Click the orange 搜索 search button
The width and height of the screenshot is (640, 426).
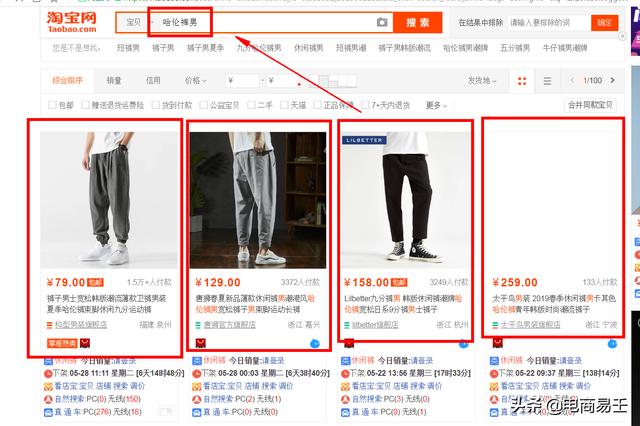418,22
